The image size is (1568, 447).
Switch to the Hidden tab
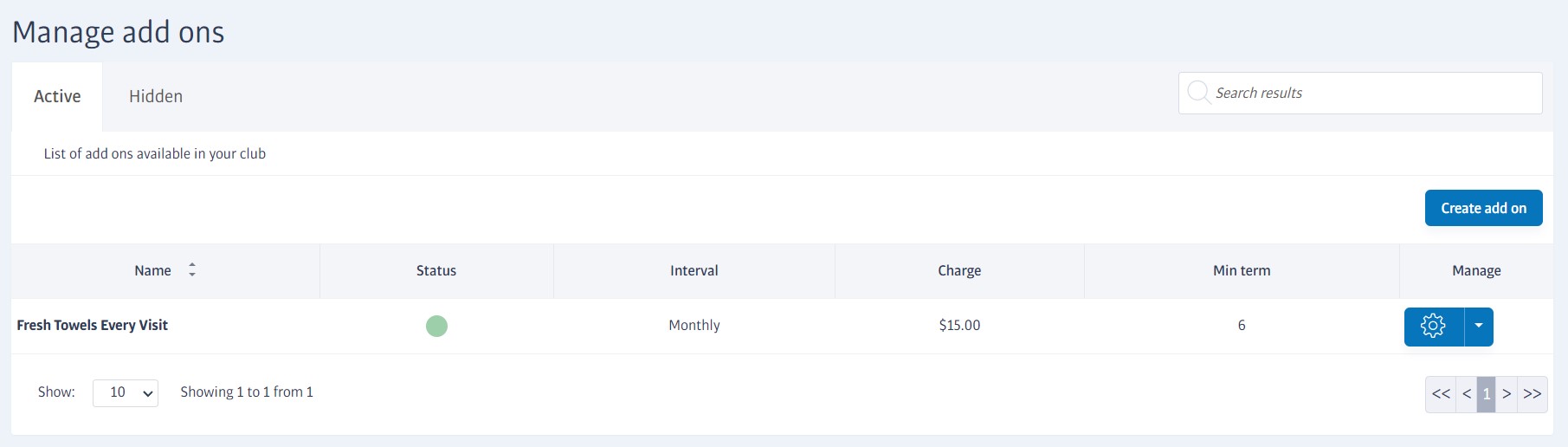point(156,96)
